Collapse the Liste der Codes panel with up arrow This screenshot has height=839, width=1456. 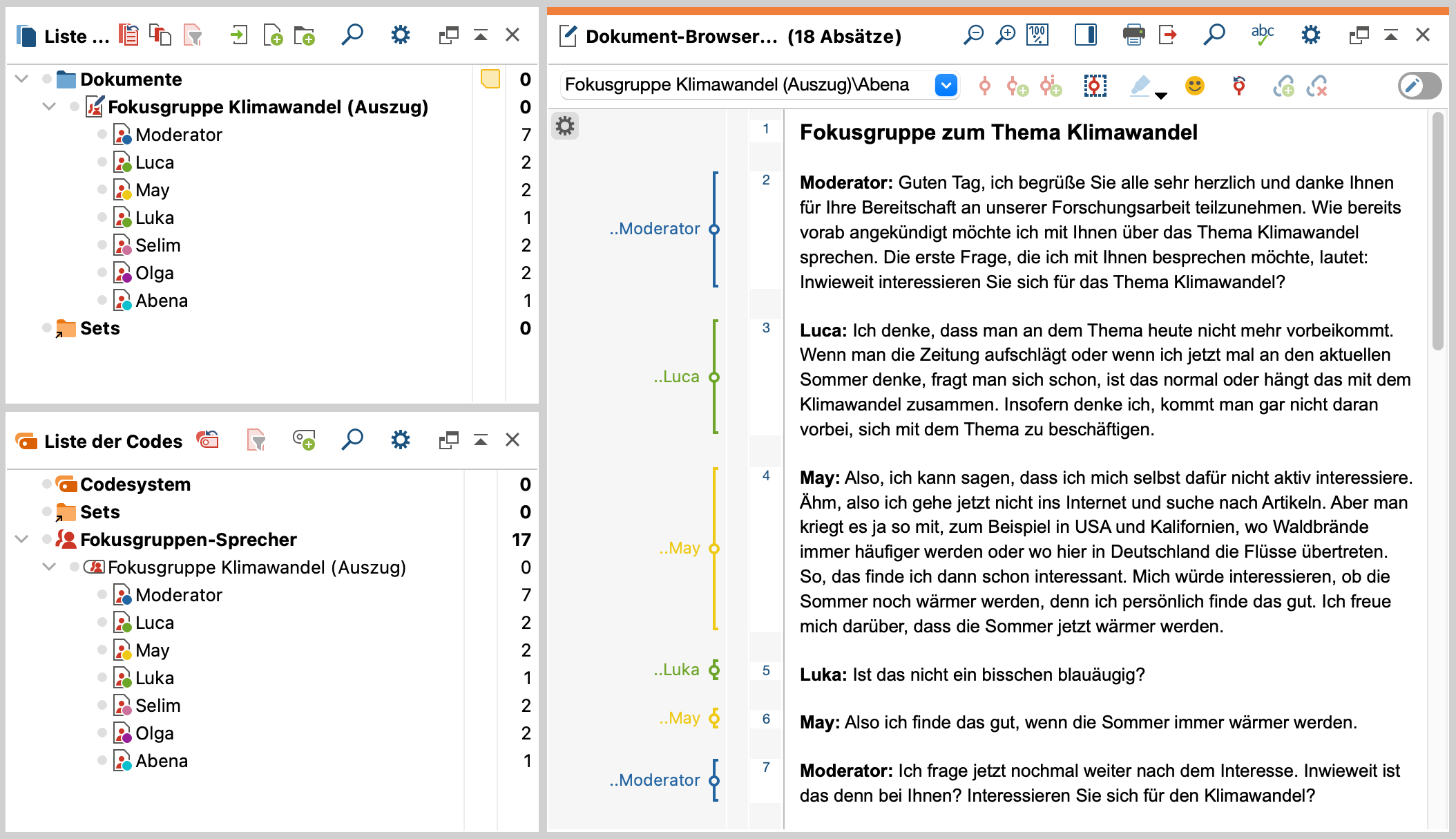481,440
